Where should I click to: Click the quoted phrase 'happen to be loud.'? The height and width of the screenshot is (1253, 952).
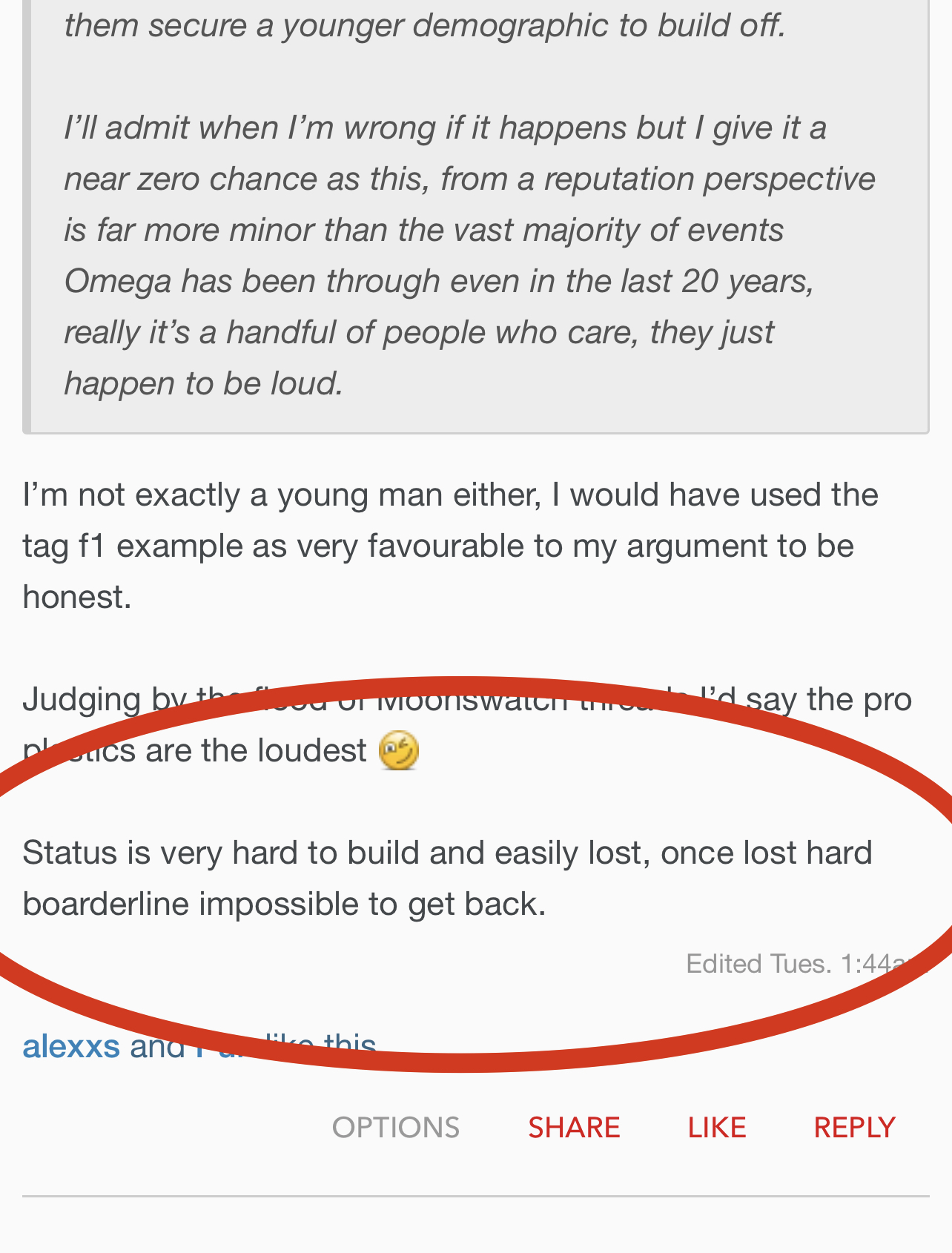[x=203, y=384]
